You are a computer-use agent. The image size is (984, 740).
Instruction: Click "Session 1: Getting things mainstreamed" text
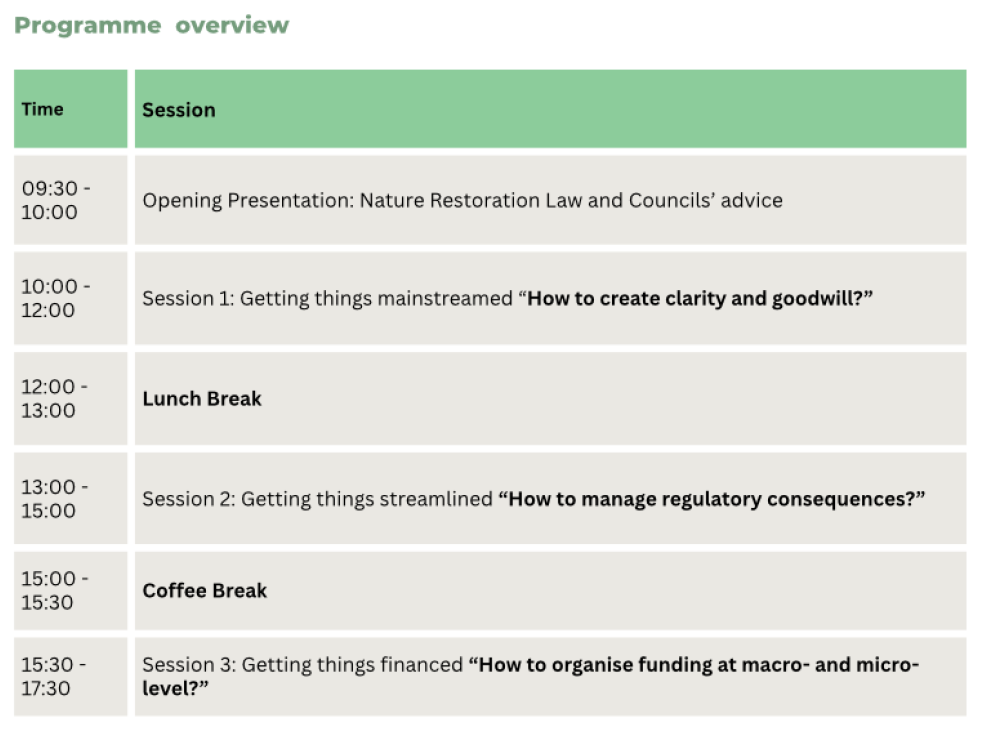point(328,298)
